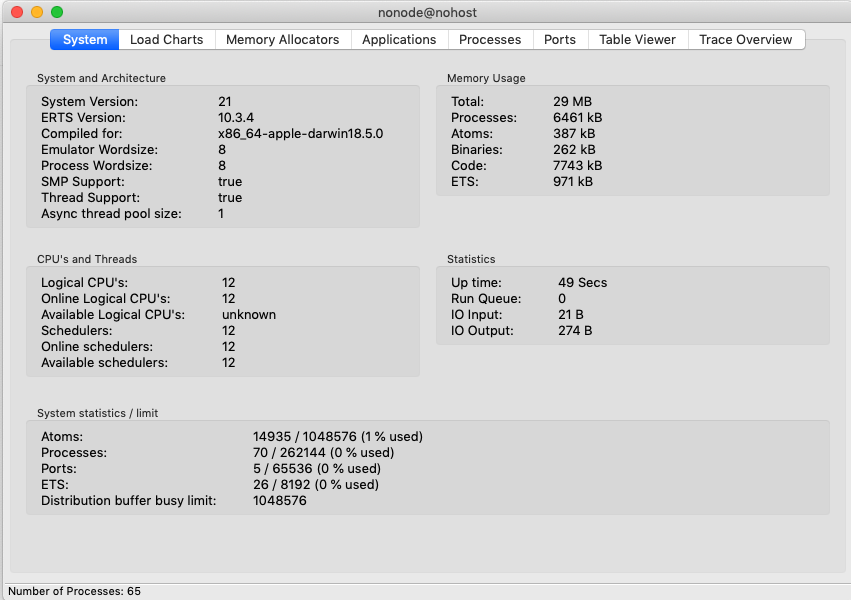Click the busy limit value 1048576
The height and width of the screenshot is (600, 851).
click(x=280, y=501)
